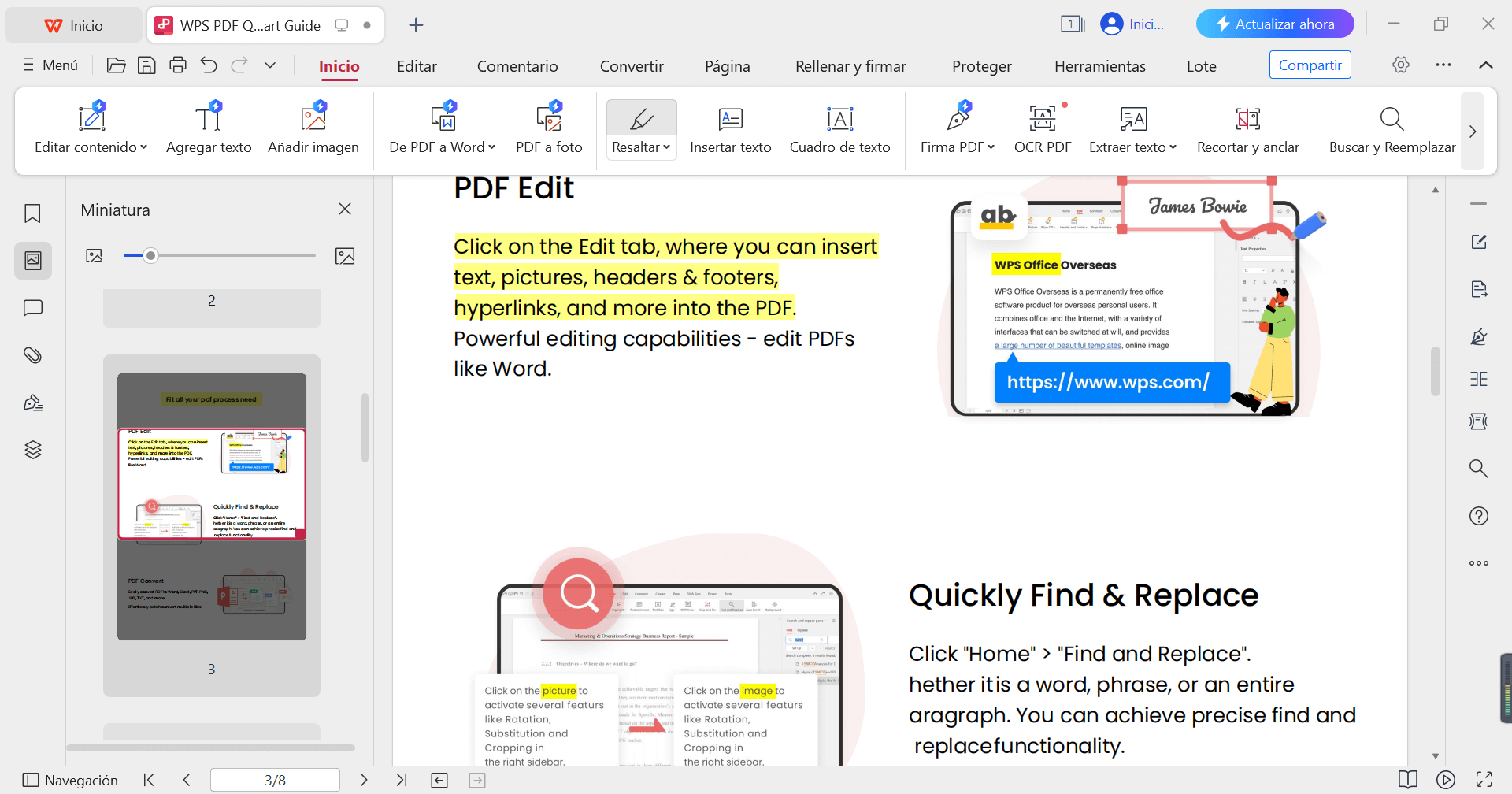Click the Compartir button

(x=1310, y=65)
